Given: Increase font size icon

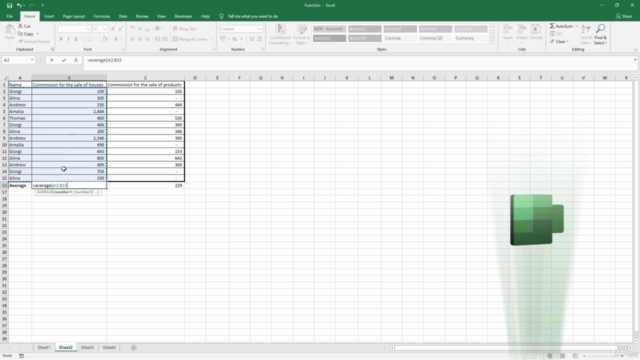Looking at the screenshot, I should [x=113, y=29].
